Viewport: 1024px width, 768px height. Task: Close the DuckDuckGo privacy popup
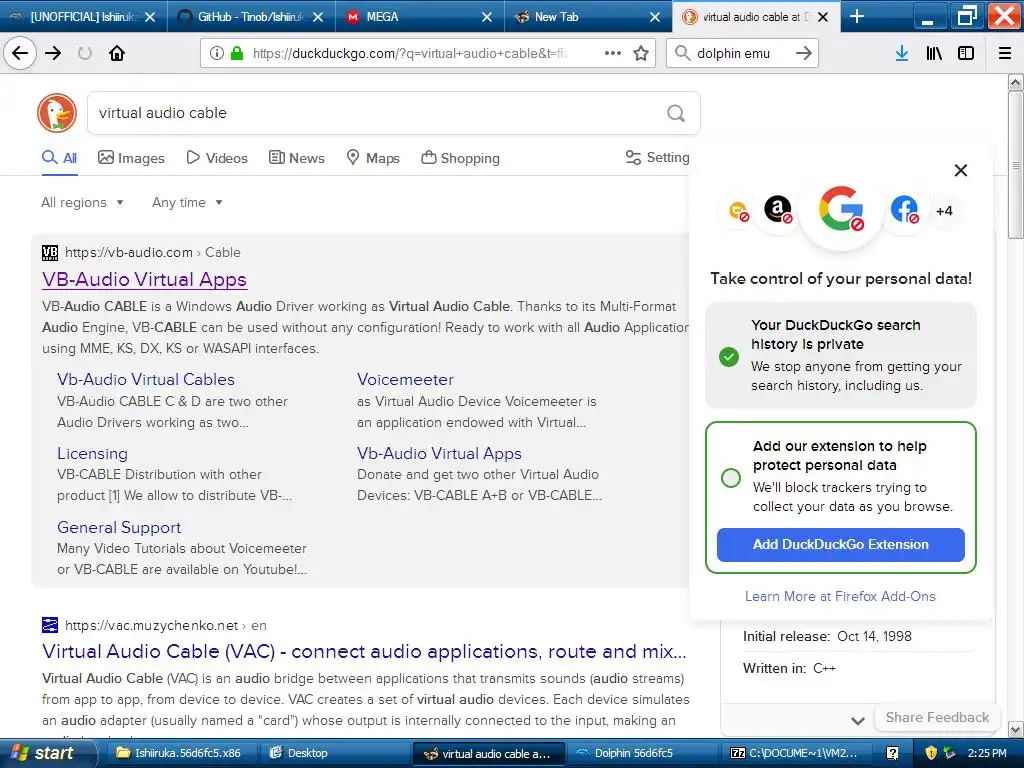tap(961, 170)
